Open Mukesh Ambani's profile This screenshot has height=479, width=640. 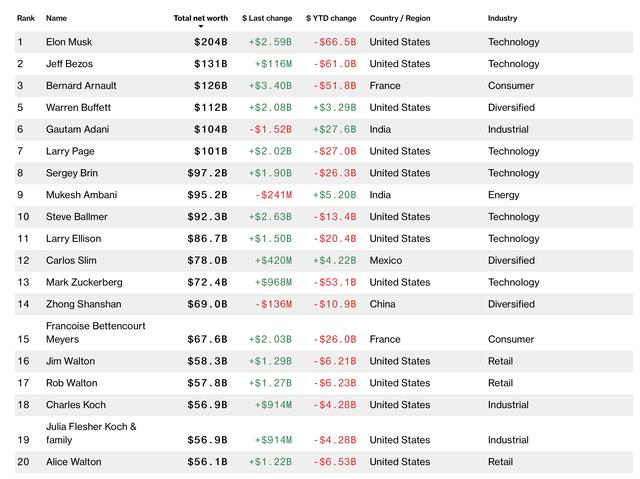79,195
